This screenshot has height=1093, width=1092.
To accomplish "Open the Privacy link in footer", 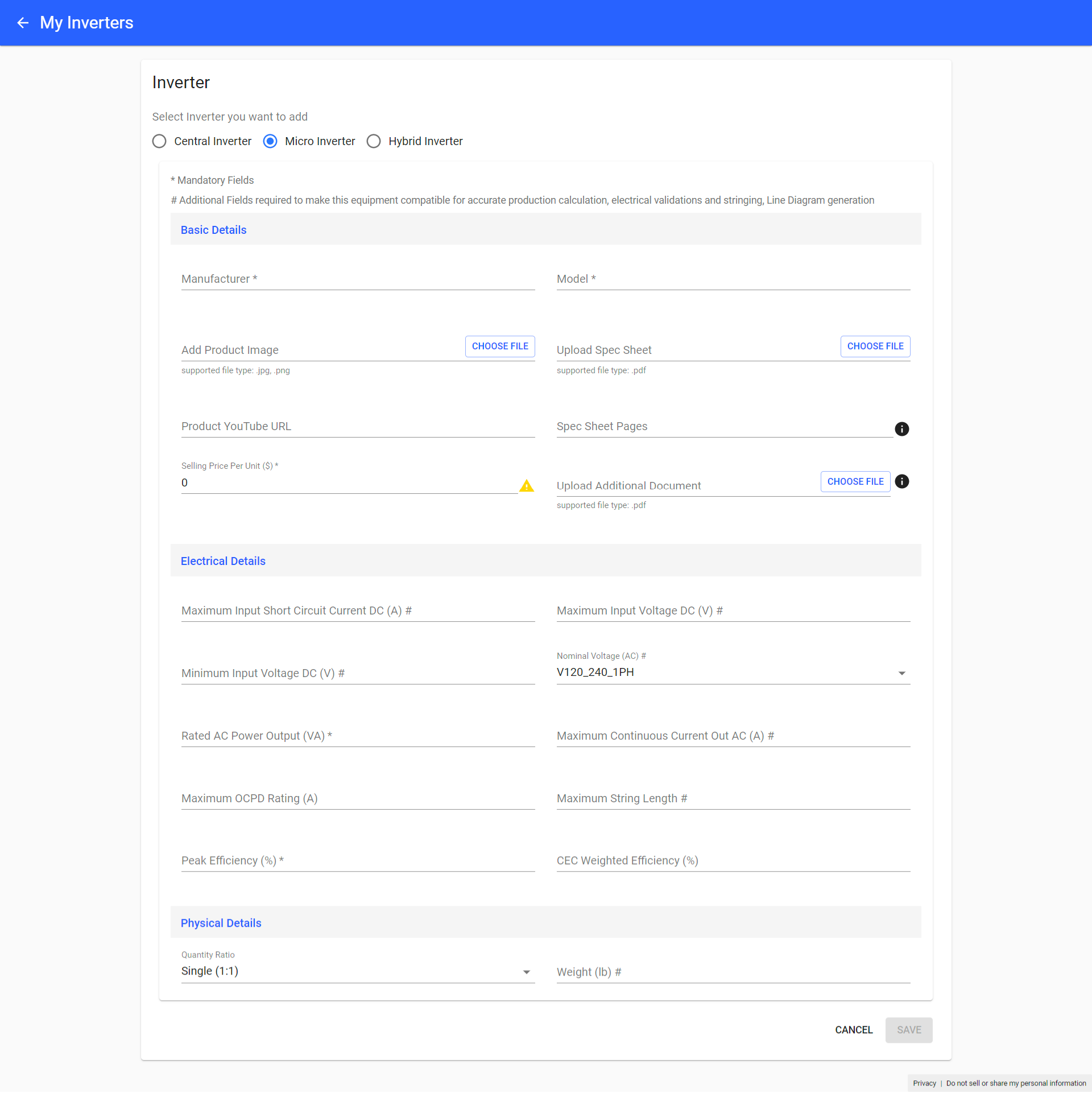I will [924, 1083].
